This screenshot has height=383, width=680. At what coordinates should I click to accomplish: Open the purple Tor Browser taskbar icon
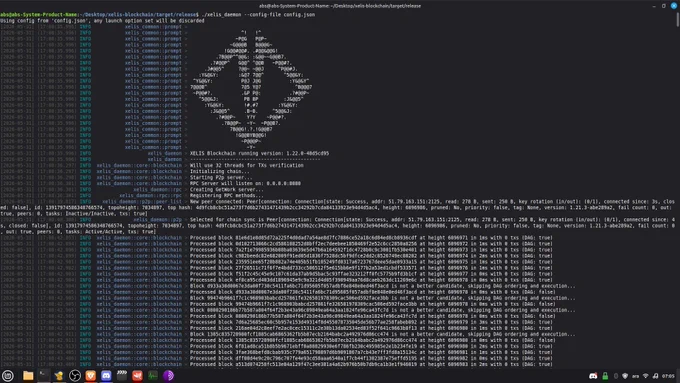[169, 376]
